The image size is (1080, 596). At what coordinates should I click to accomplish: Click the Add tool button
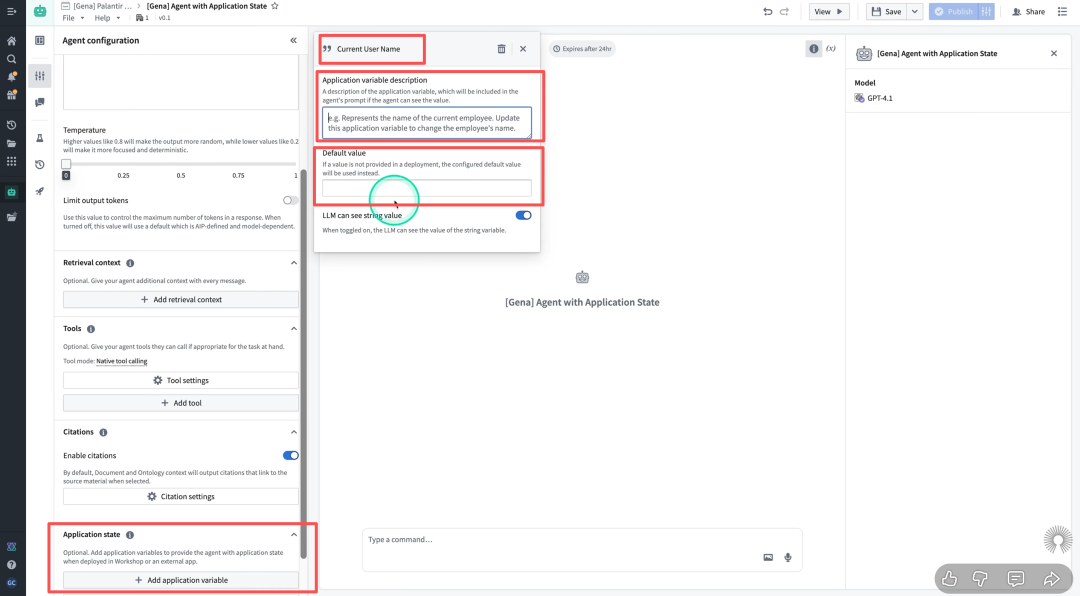click(181, 403)
